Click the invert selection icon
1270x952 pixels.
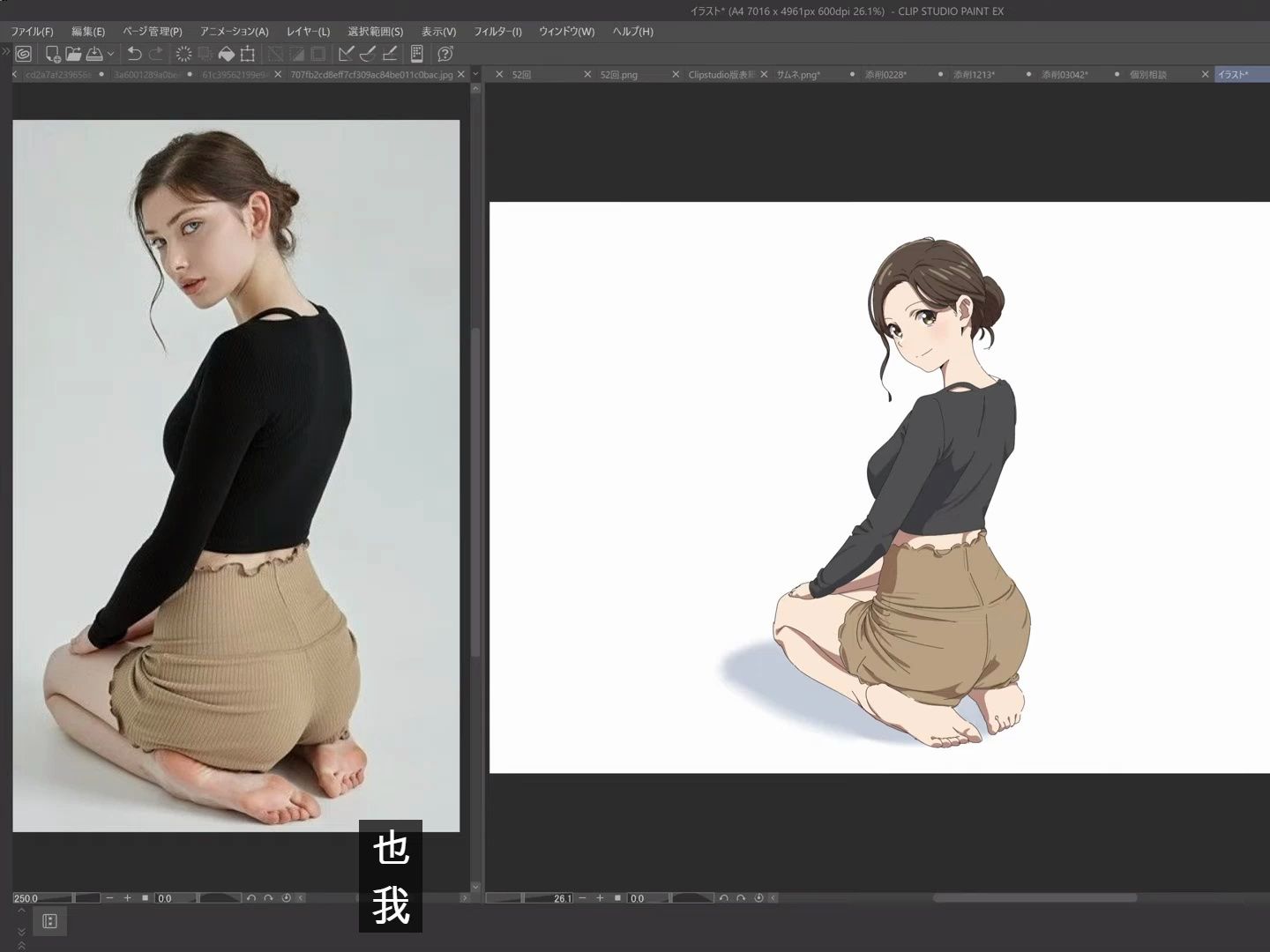coord(297,54)
